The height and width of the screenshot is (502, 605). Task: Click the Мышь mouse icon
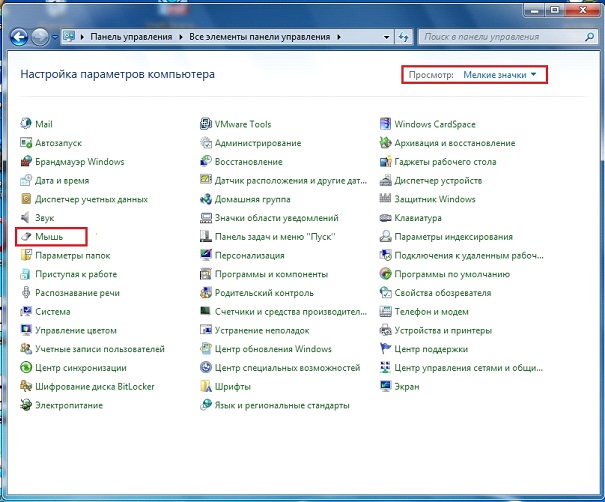click(26, 237)
